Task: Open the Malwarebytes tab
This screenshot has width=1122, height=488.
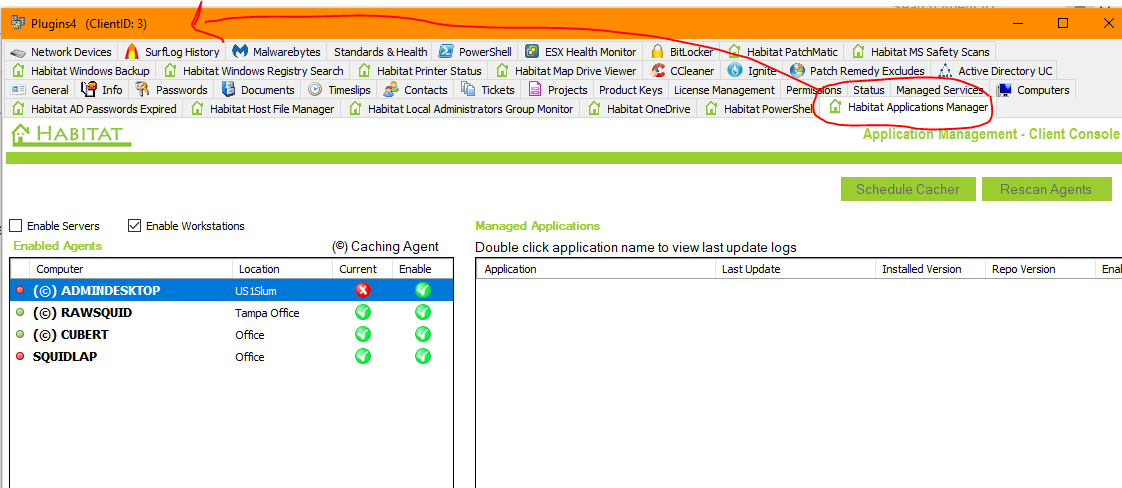Action: [x=277, y=52]
